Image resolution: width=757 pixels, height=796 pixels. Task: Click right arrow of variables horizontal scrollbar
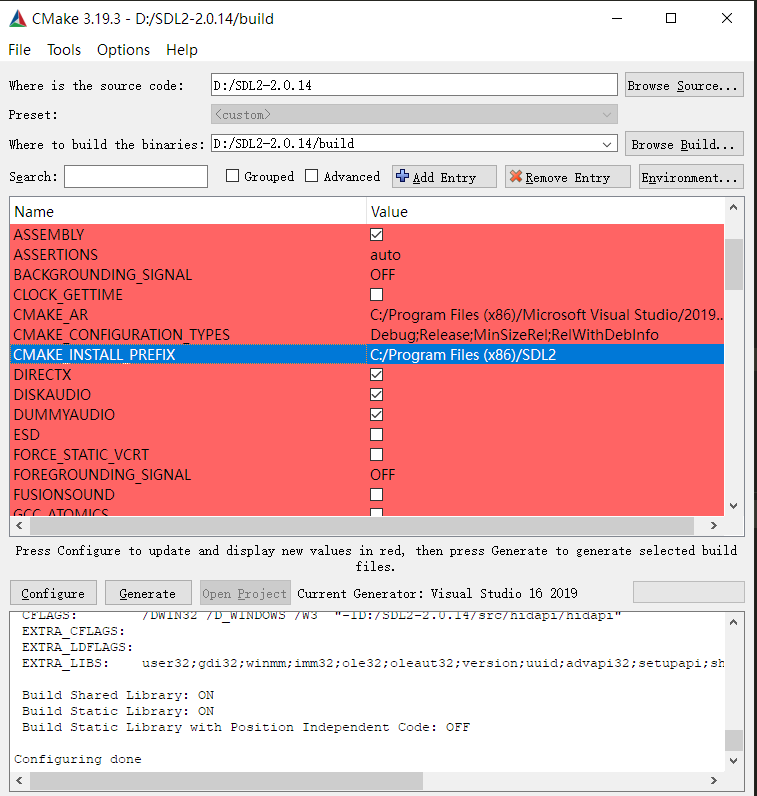713,525
